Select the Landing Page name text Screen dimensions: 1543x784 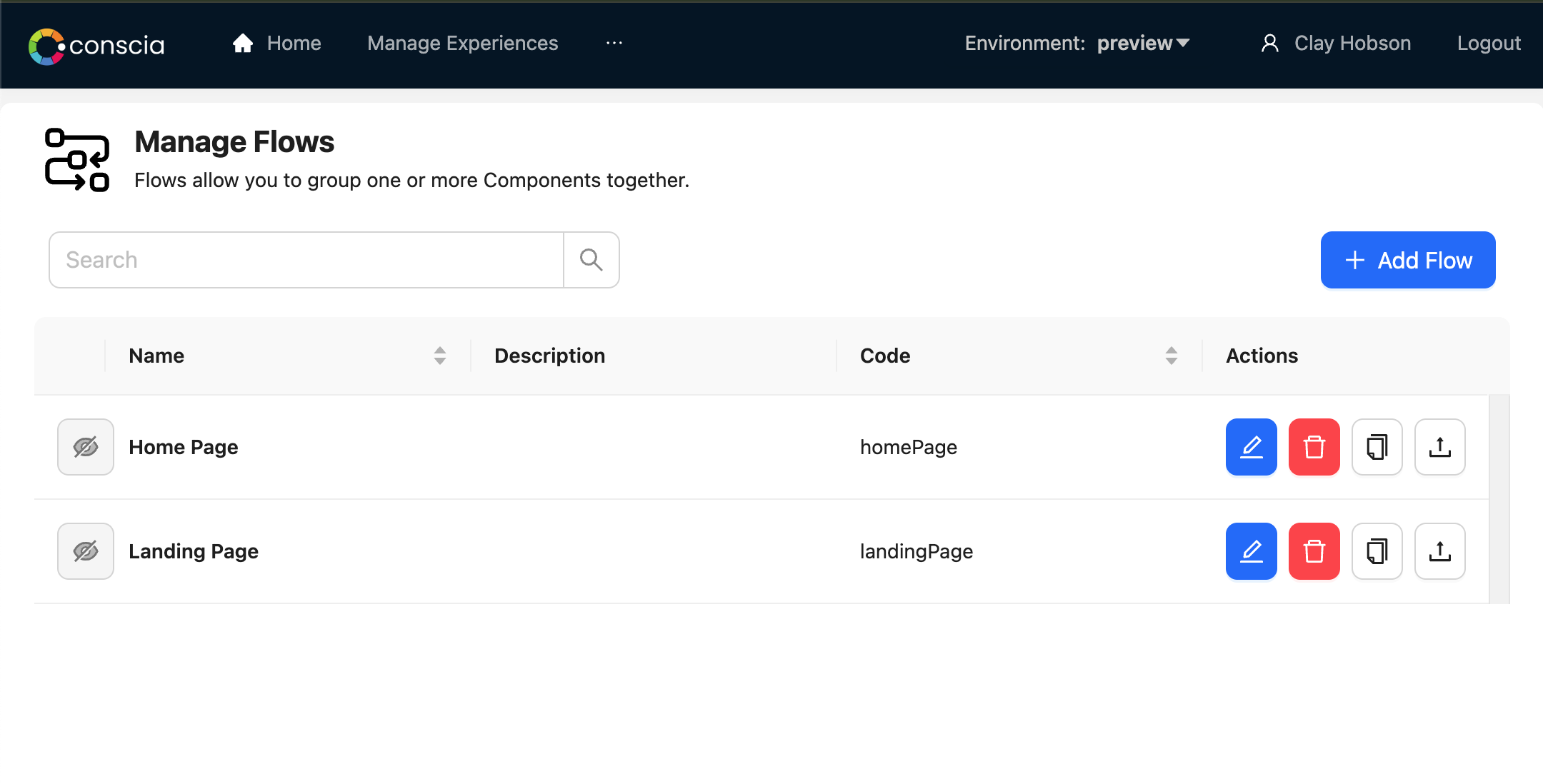[194, 551]
